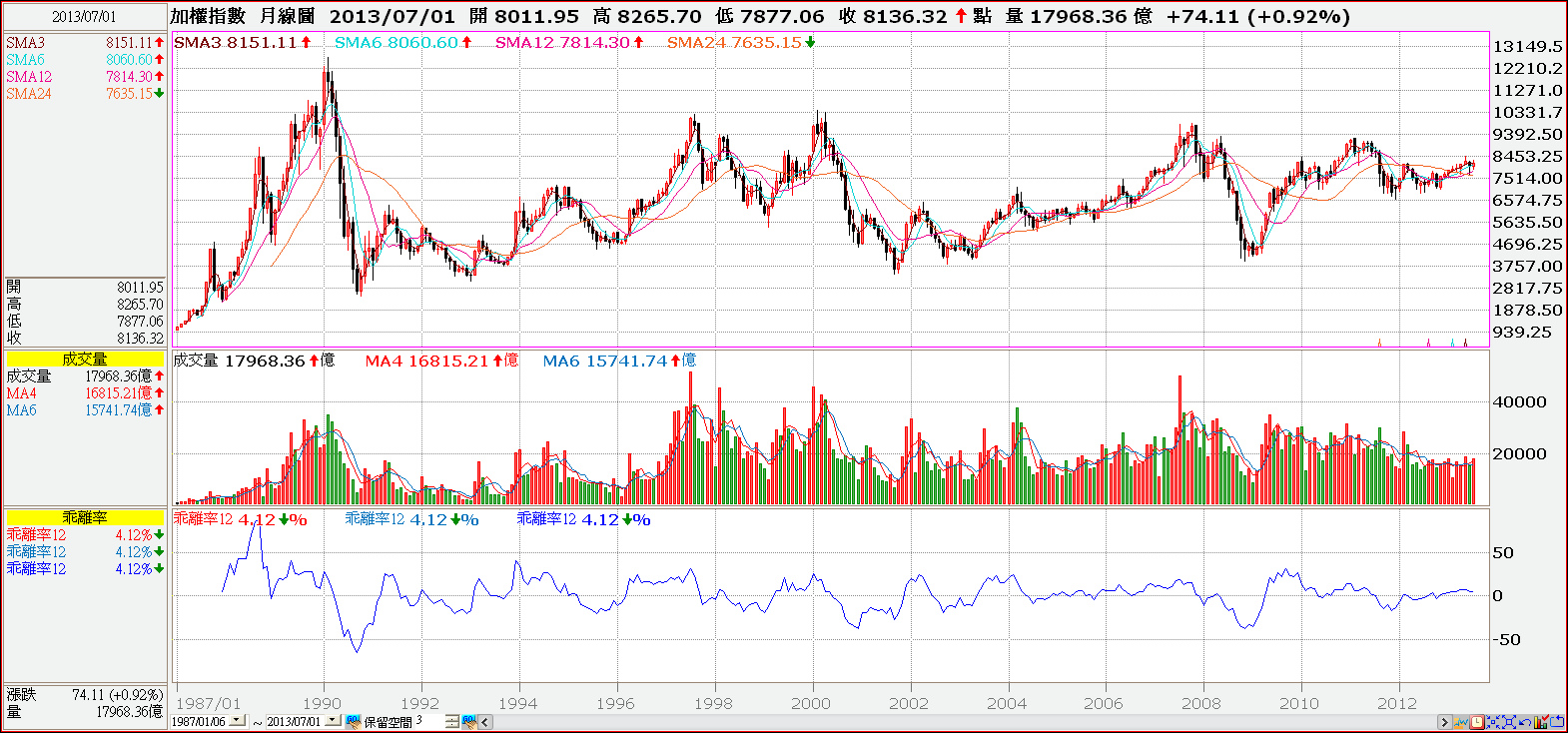1568x733 pixels.
Task: Click the chart line-style icon in bottom toolbar
Action: 1460,722
